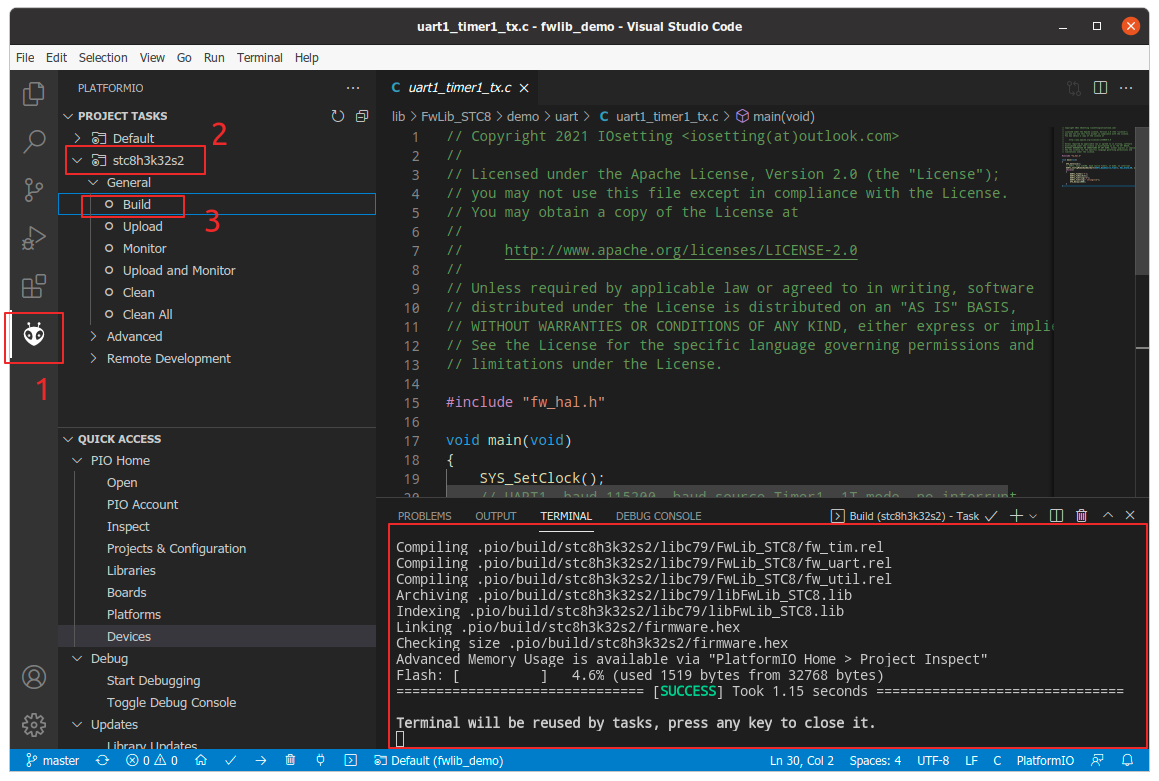Start a PlatformIO Upload via status bar arrow
The image size is (1159, 781).
pyautogui.click(x=260, y=760)
